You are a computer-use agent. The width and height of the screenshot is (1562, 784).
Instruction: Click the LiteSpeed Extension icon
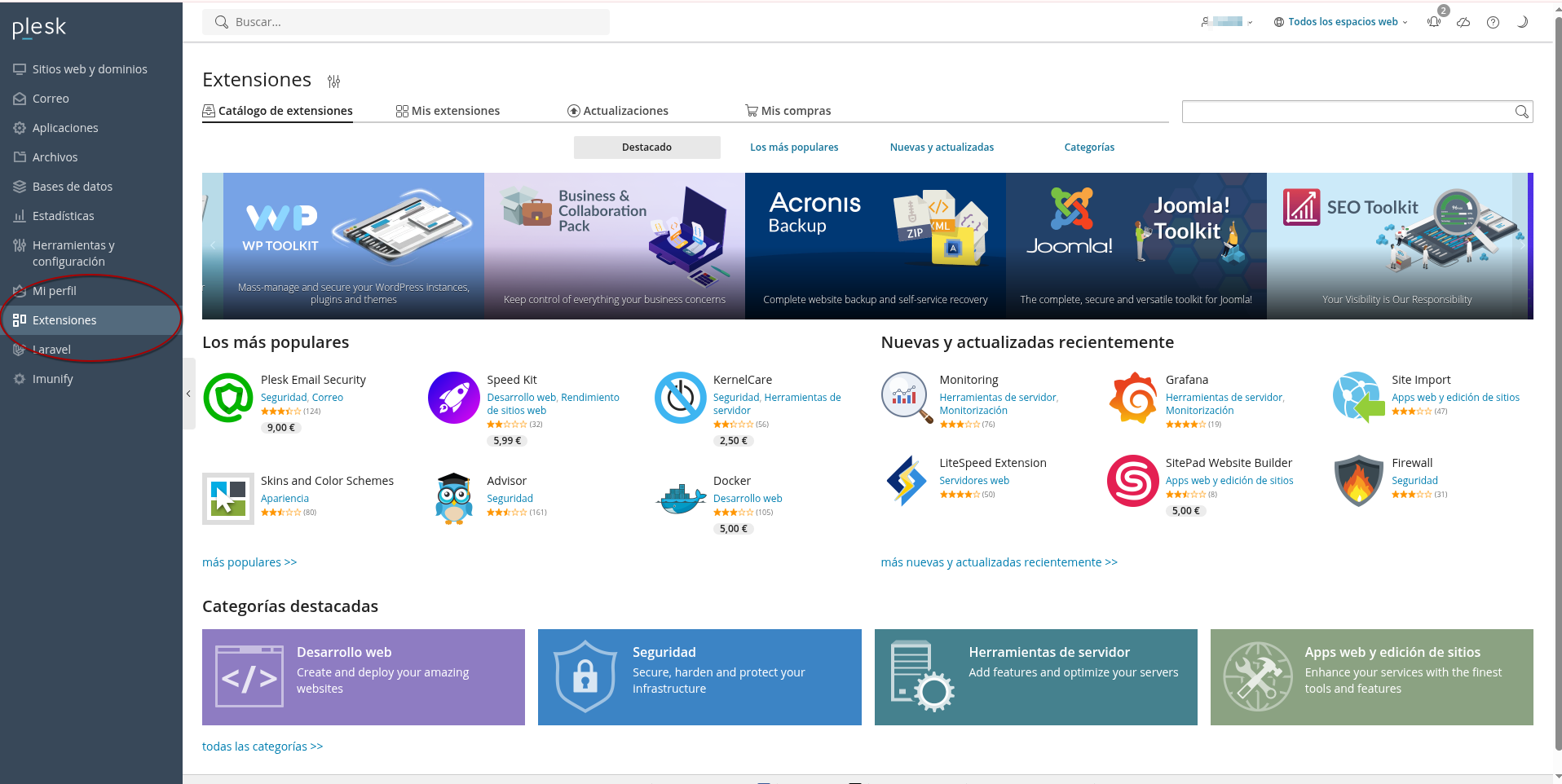(x=907, y=481)
